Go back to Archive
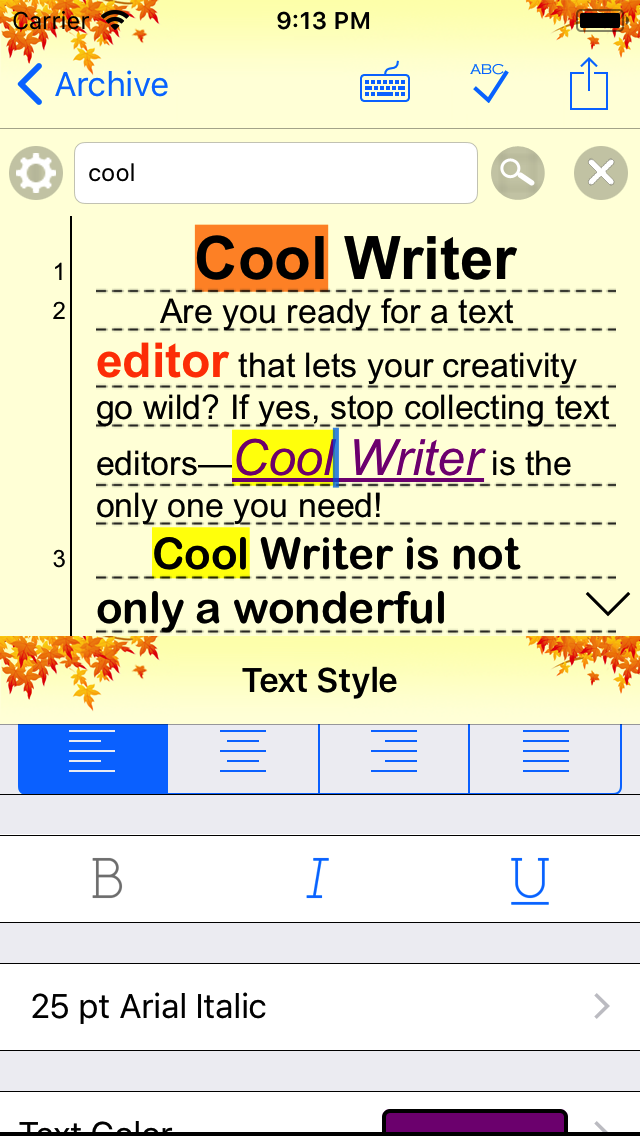640x1136 pixels. tap(93, 84)
